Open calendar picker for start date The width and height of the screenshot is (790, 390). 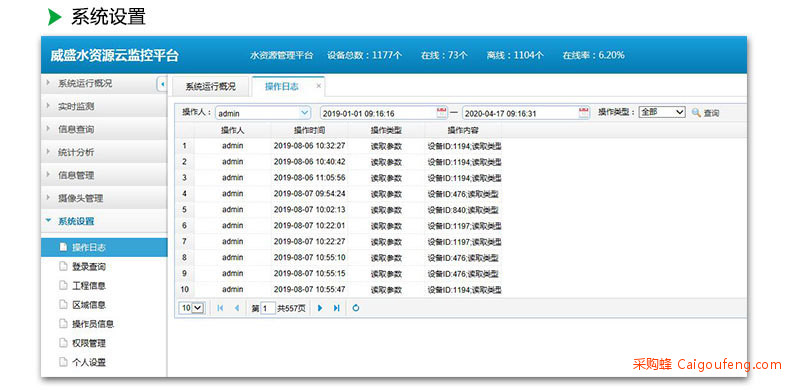pyautogui.click(x=441, y=112)
